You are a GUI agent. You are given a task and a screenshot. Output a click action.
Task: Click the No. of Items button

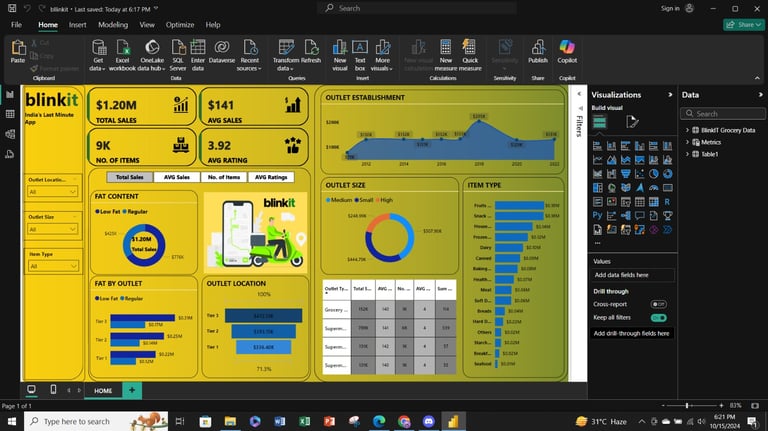tap(224, 177)
